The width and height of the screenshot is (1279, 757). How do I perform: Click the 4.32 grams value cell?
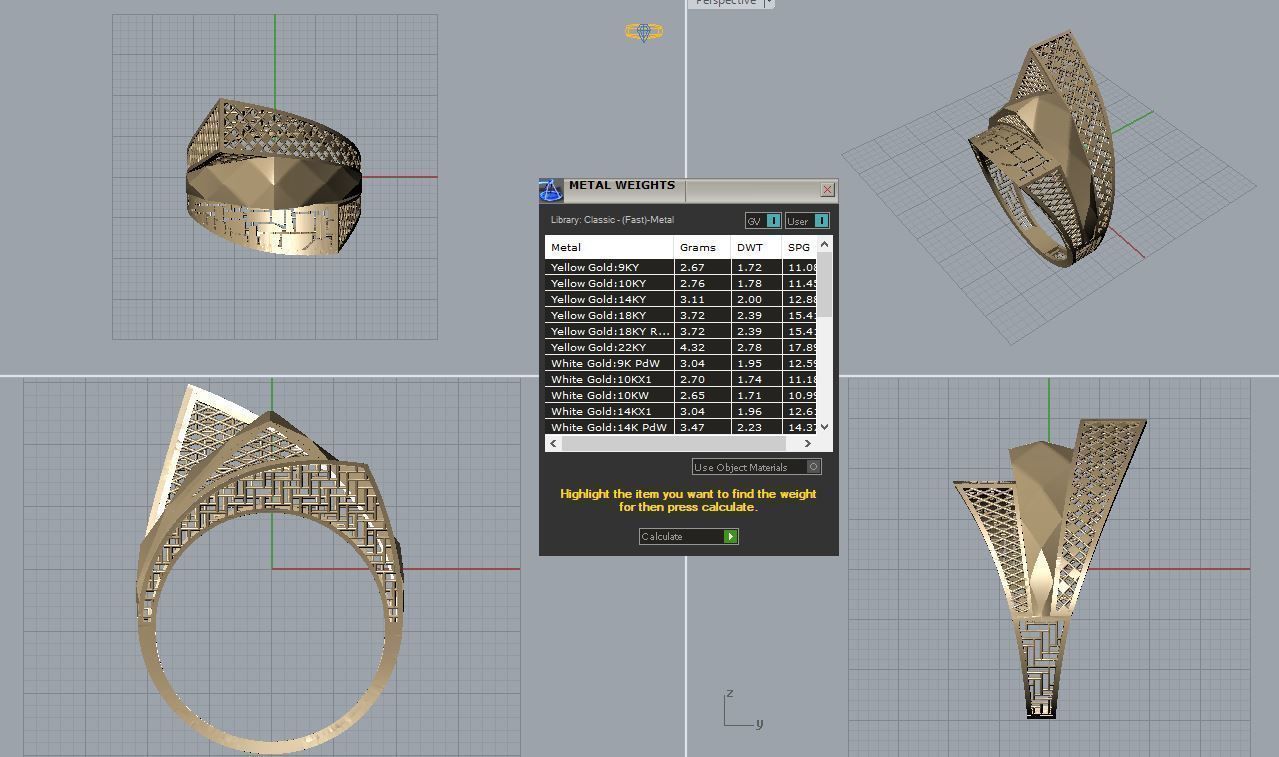tap(702, 347)
